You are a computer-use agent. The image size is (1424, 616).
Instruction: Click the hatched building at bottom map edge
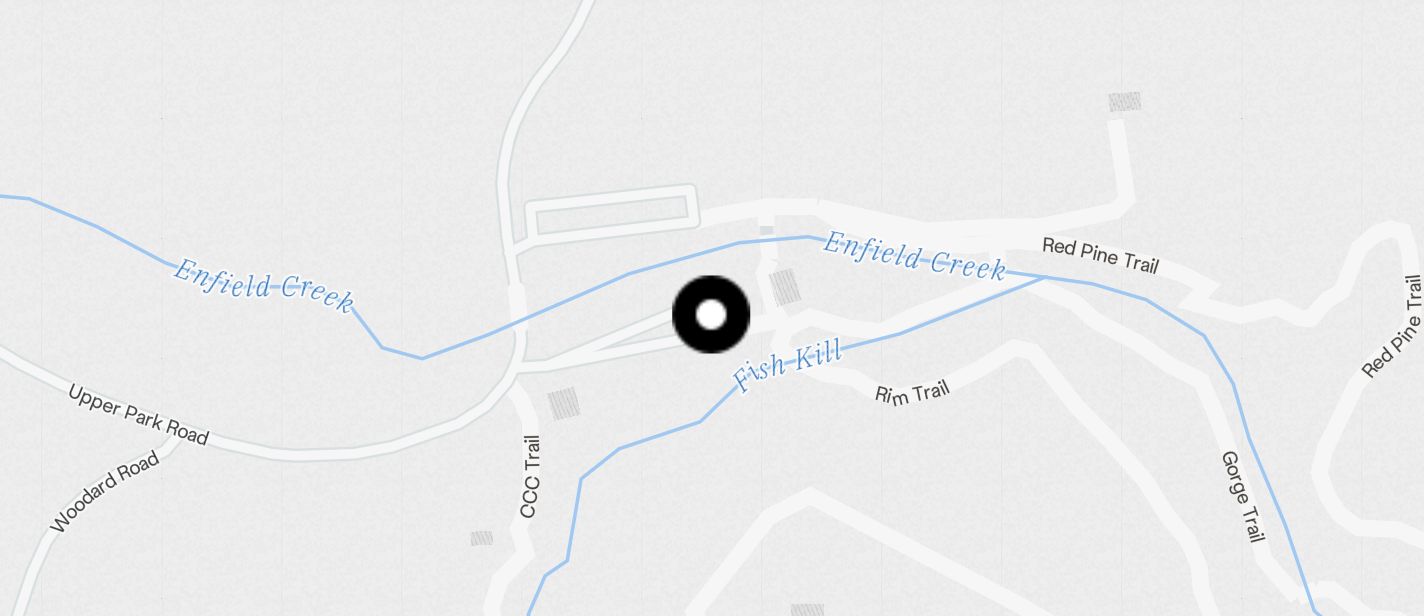[x=808, y=610]
